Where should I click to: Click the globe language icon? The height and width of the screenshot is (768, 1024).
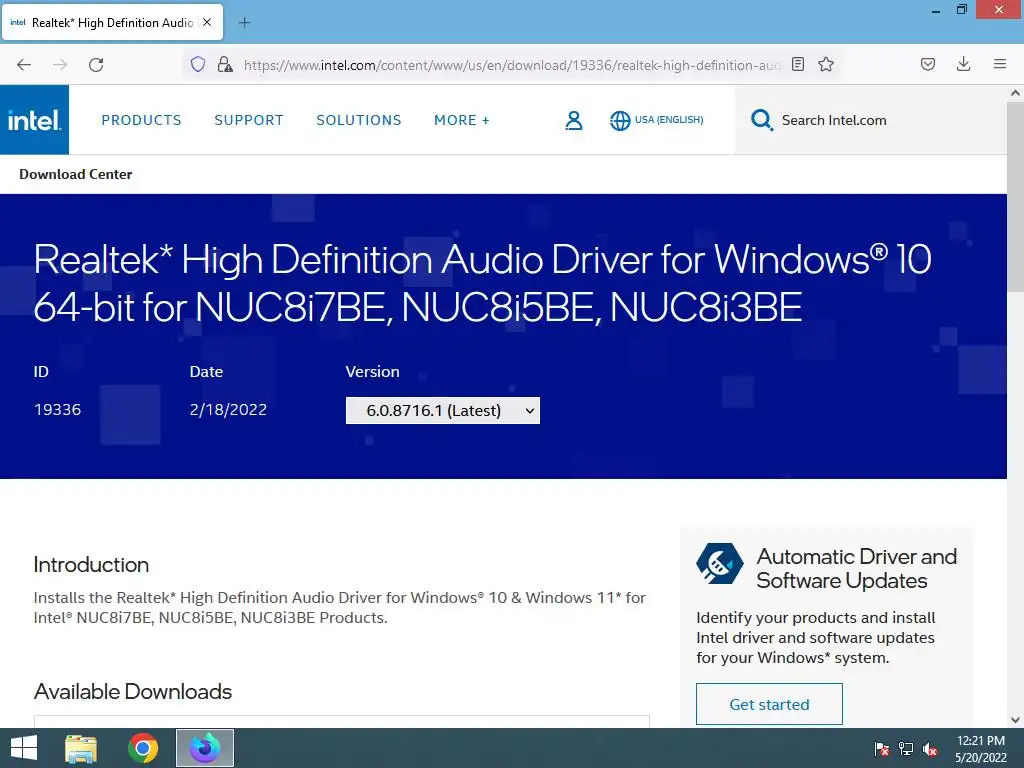click(x=620, y=121)
